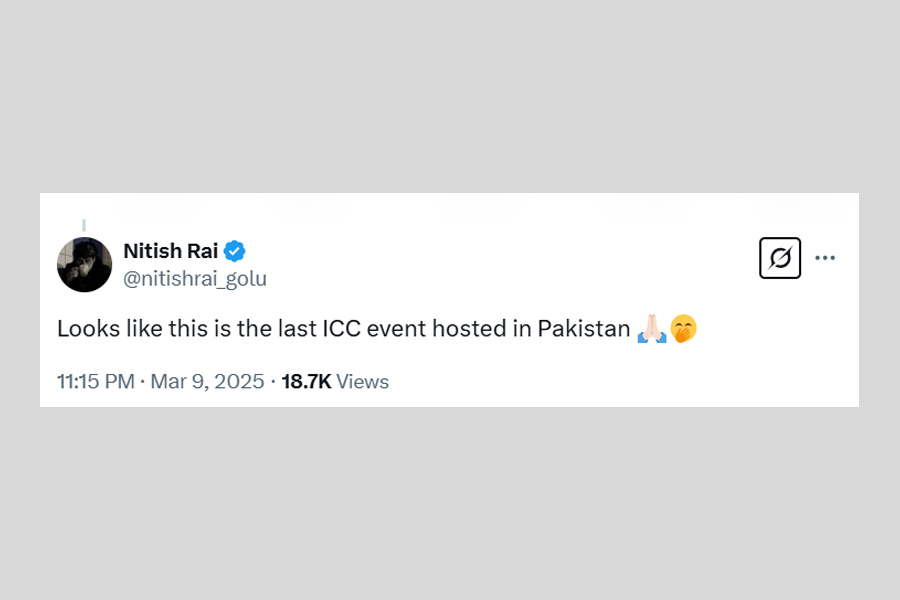Open the Nitish Rai display name link
Screen dimensions: 900x600
click(170, 251)
